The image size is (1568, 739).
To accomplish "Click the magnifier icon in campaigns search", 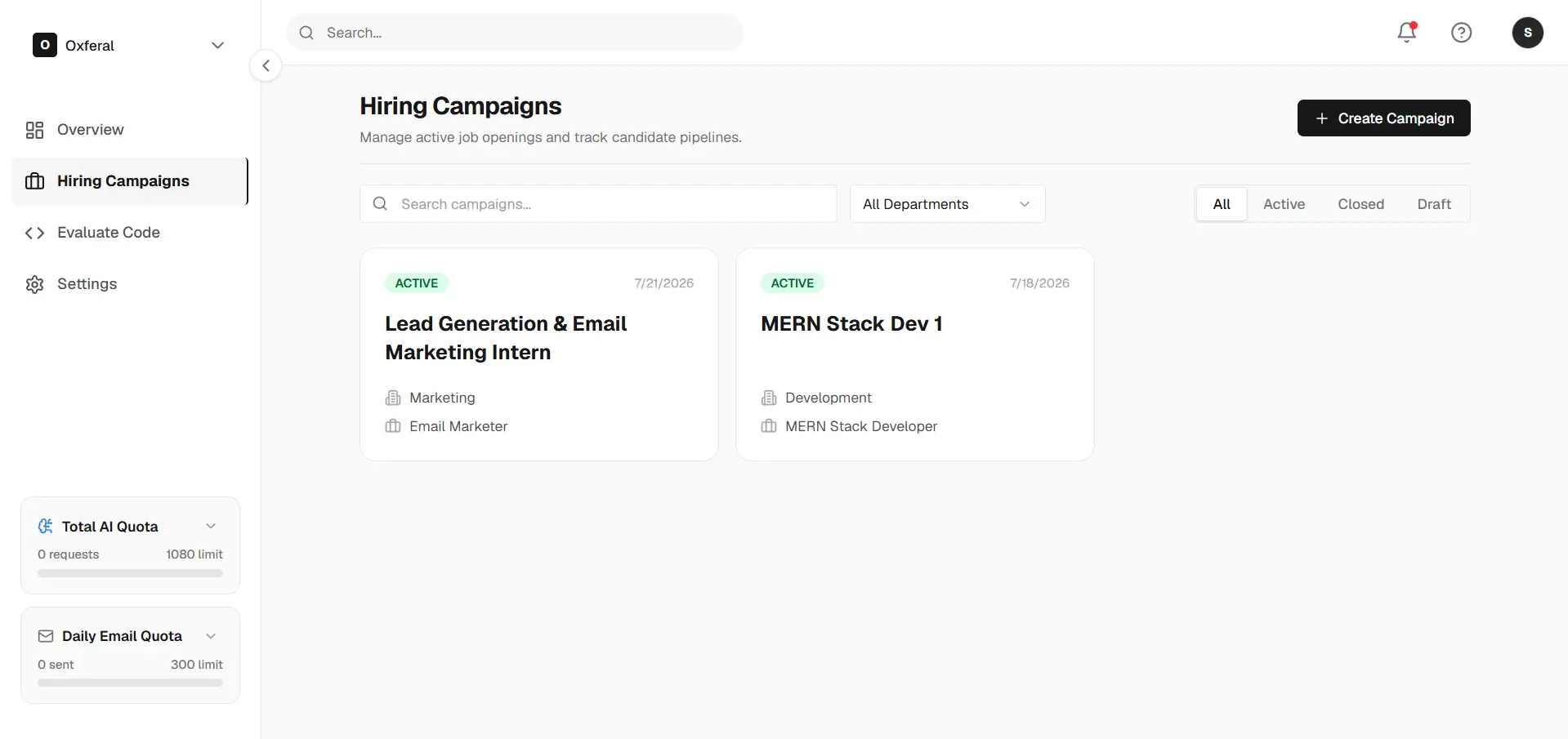I will (380, 204).
